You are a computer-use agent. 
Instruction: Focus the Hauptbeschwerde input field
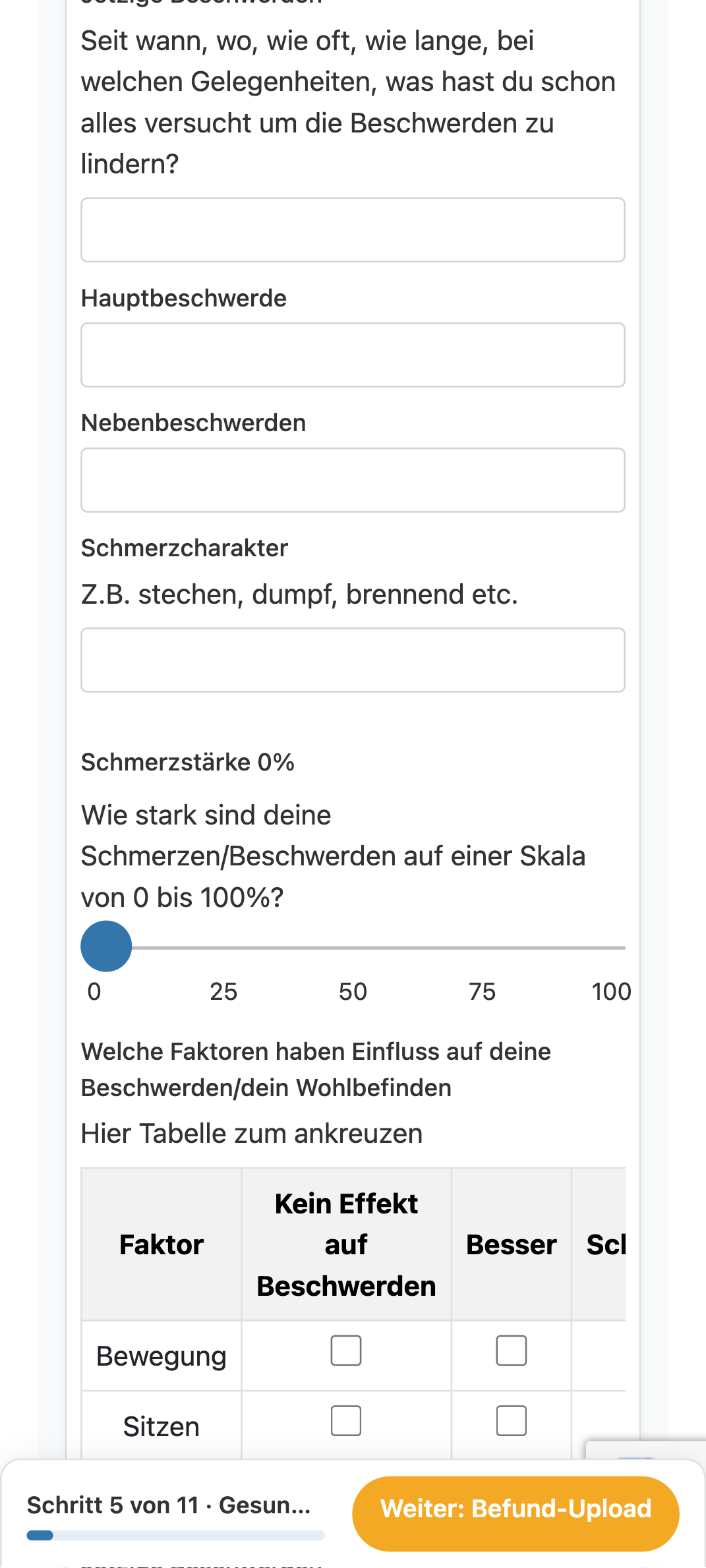click(x=353, y=355)
